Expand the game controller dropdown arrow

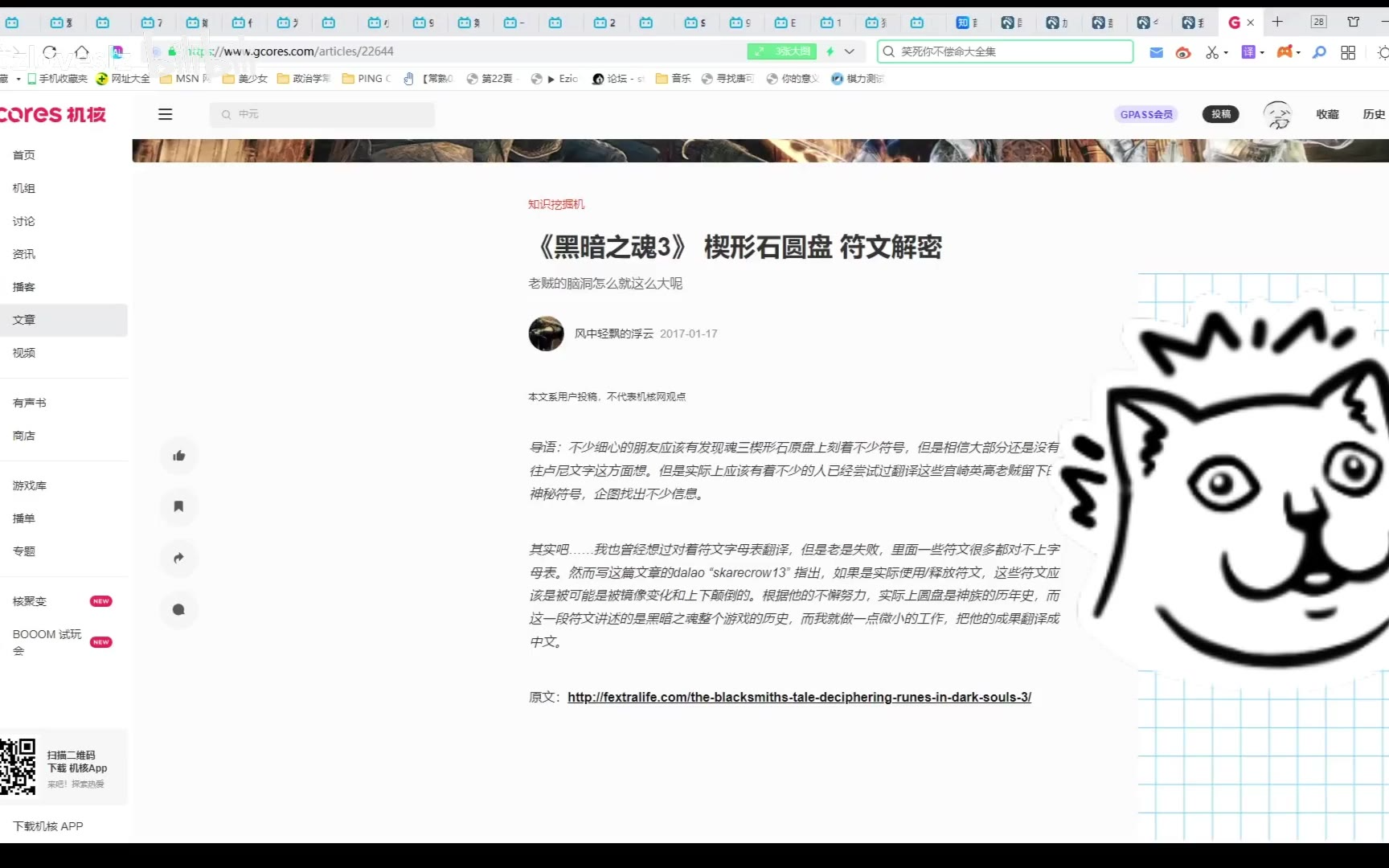pos(1298,53)
